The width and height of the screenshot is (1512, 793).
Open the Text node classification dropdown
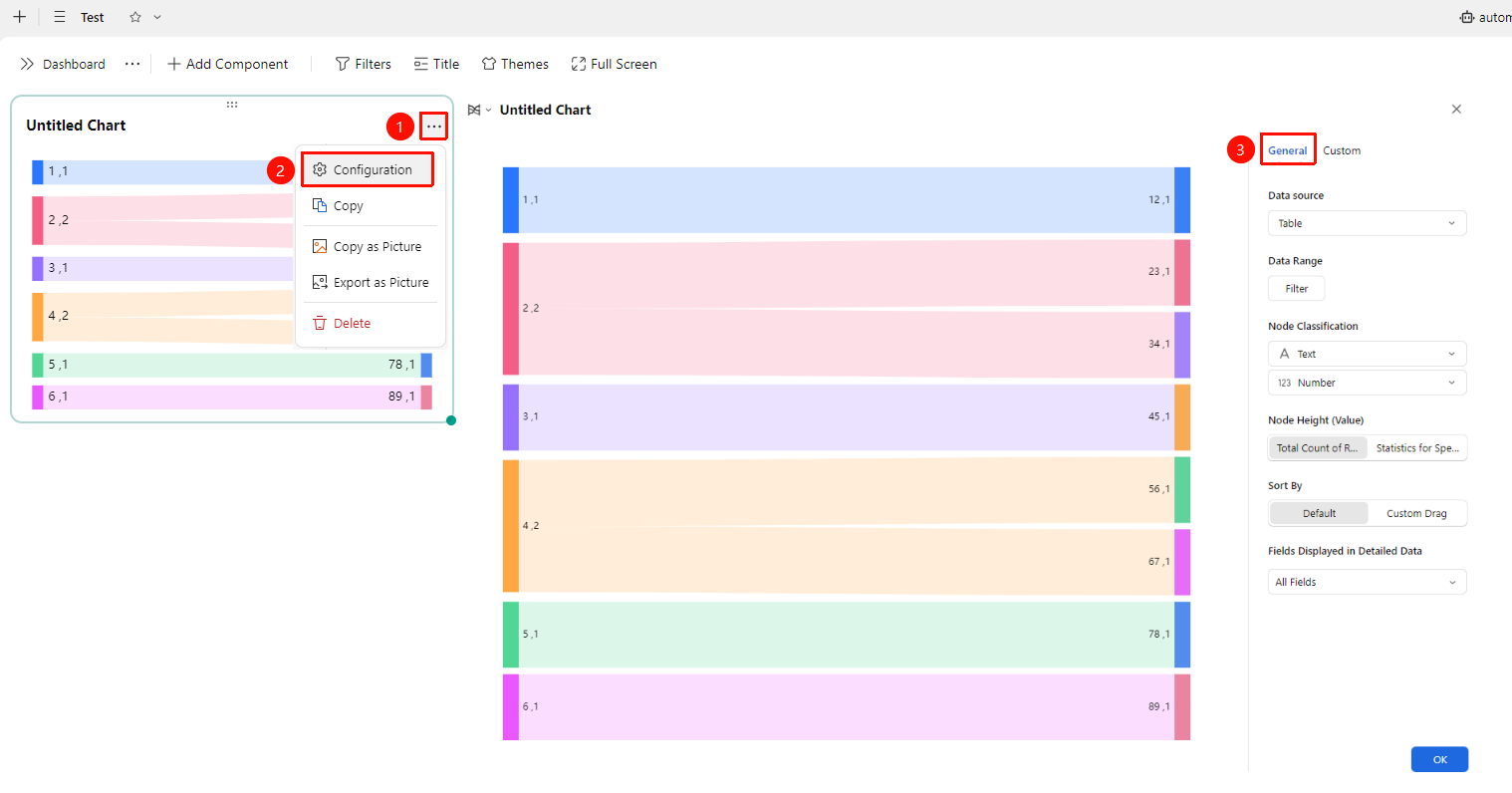click(1367, 354)
